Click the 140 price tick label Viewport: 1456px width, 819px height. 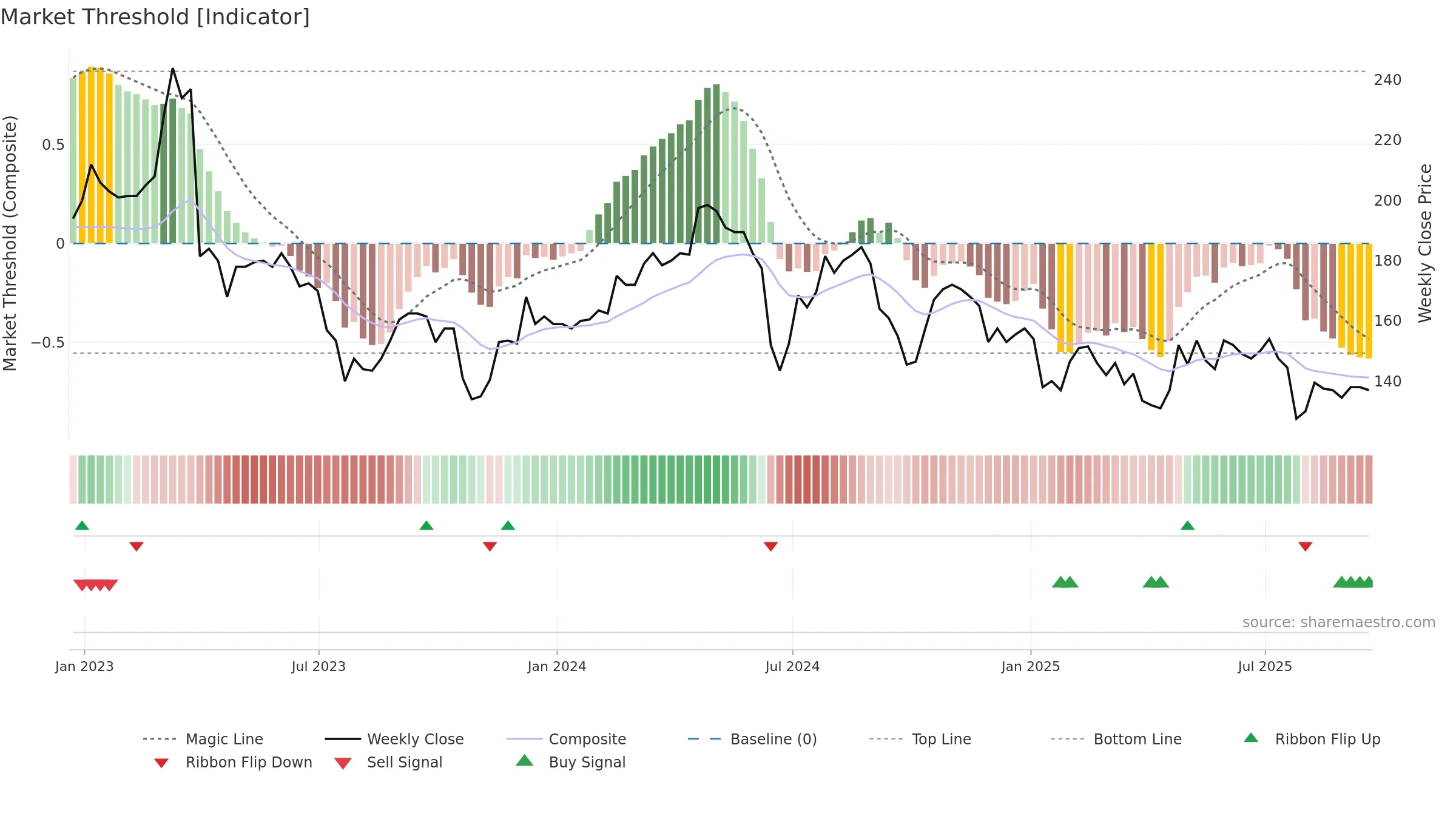1387,382
